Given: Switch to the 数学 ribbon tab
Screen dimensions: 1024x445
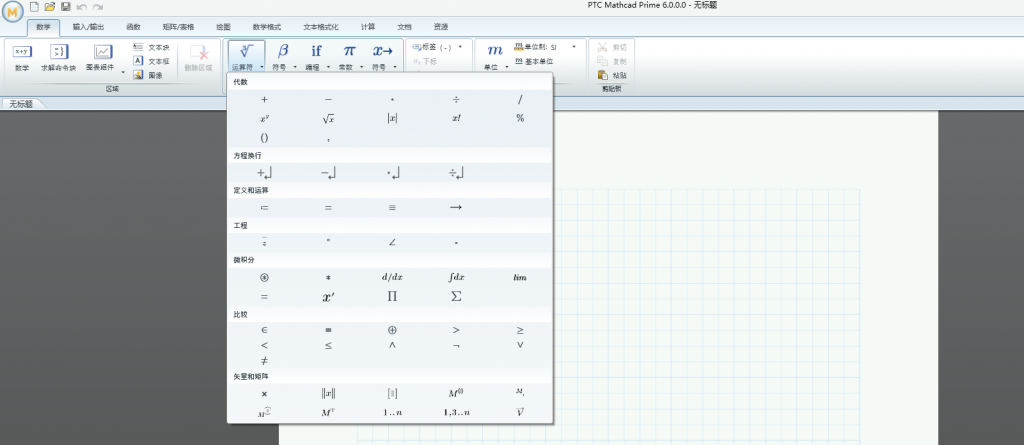Looking at the screenshot, I should 43,27.
